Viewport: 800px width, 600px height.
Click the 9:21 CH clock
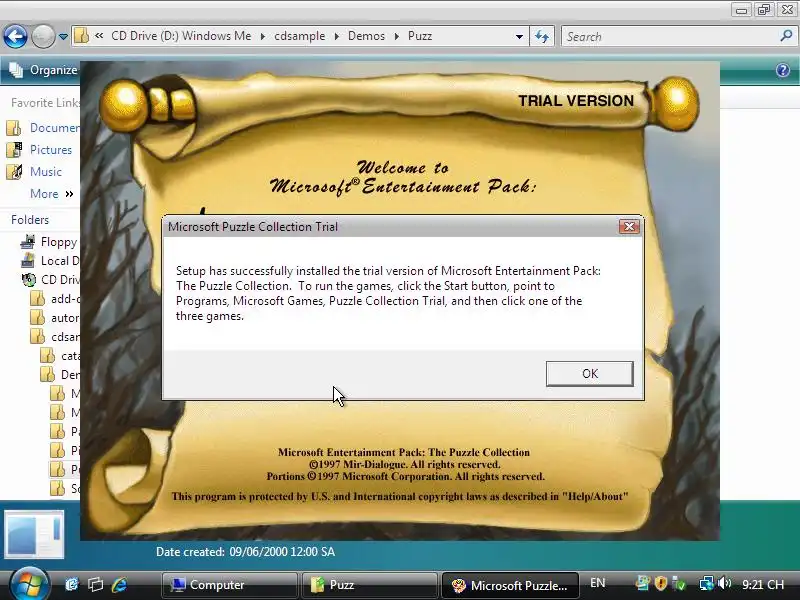[x=763, y=584]
